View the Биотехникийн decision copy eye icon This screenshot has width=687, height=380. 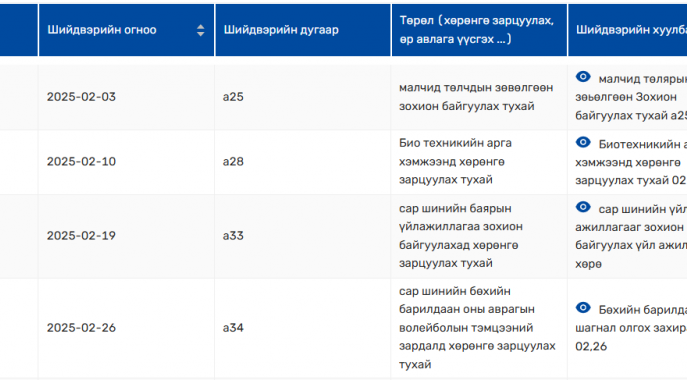click(x=583, y=142)
